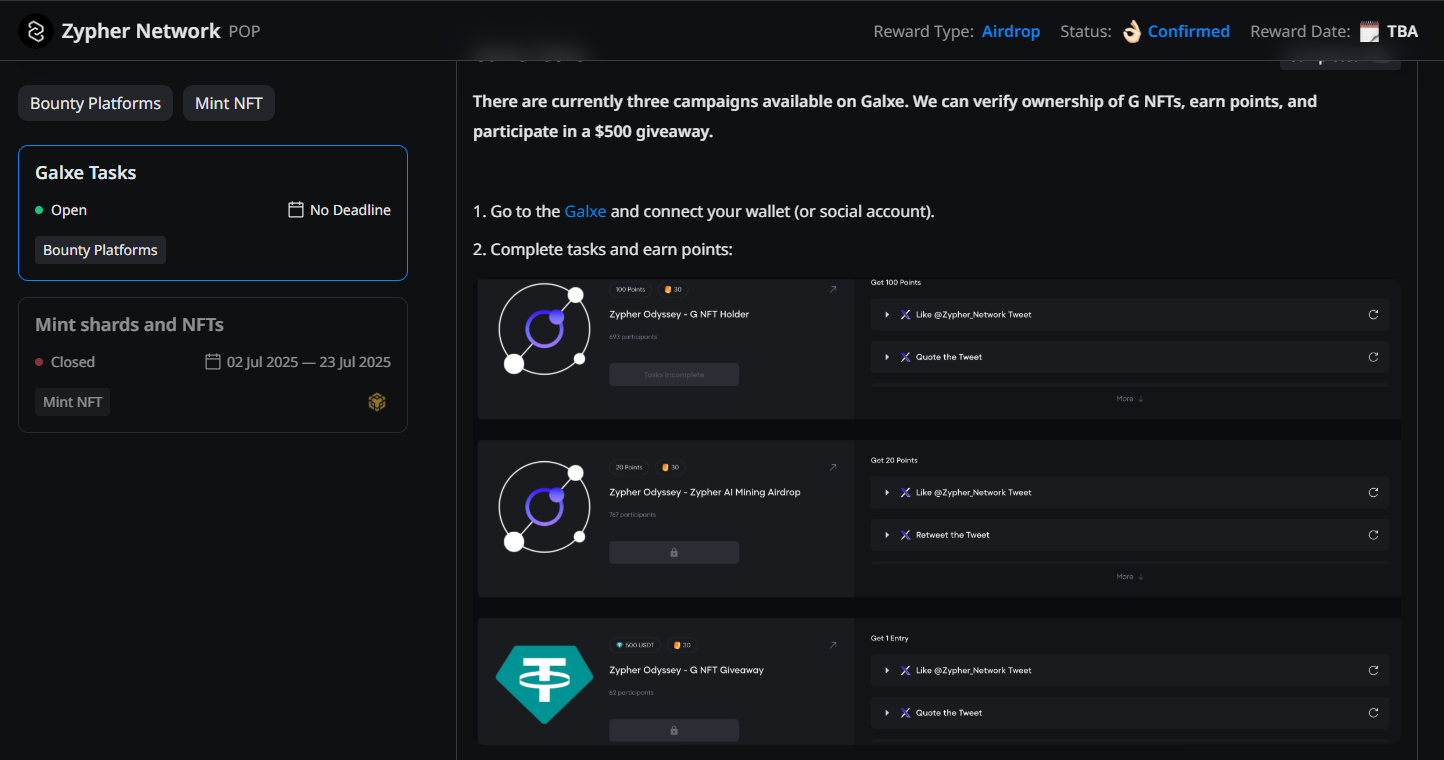Screen dimensions: 1444x760
Task: Open external arrow on Zypher AI Mining Airdrop
Action: 833,467
